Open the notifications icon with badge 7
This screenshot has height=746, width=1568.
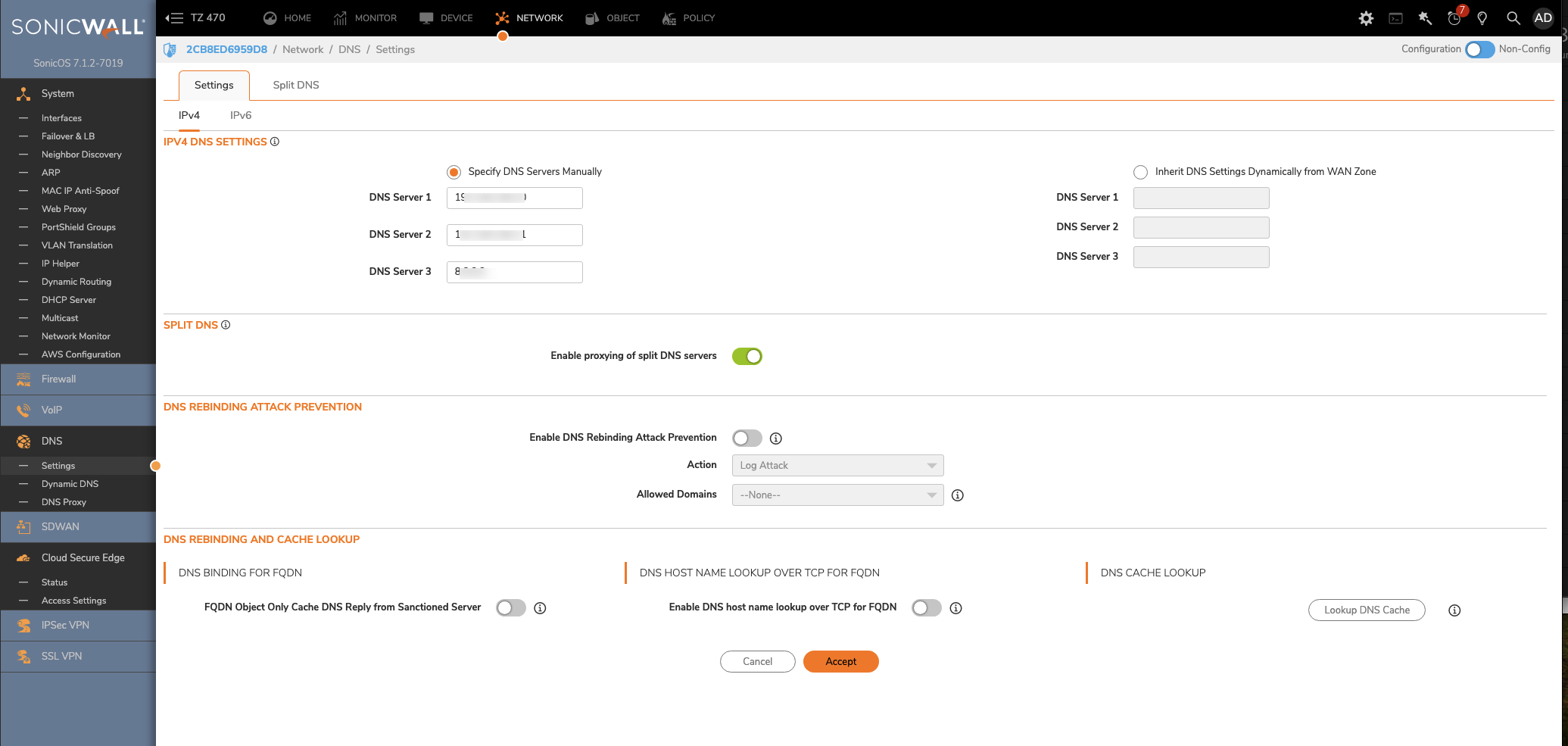click(x=1454, y=18)
